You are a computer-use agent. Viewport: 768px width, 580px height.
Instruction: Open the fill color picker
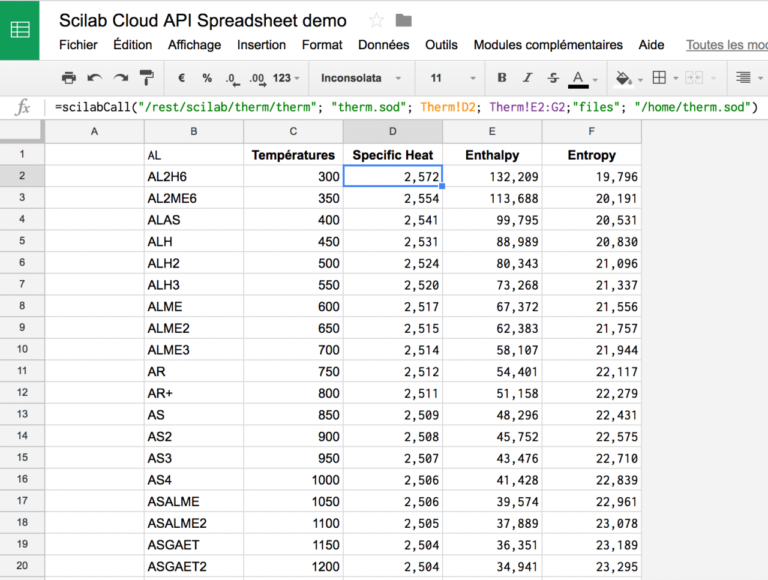(624, 78)
